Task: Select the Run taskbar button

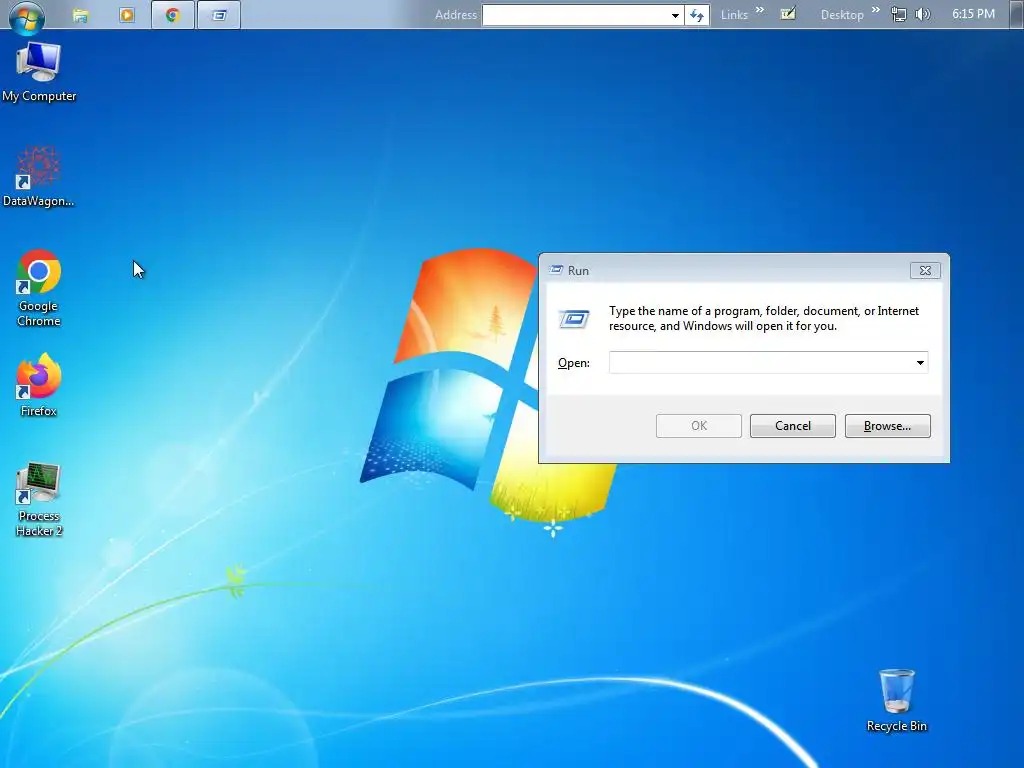Action: tap(219, 15)
